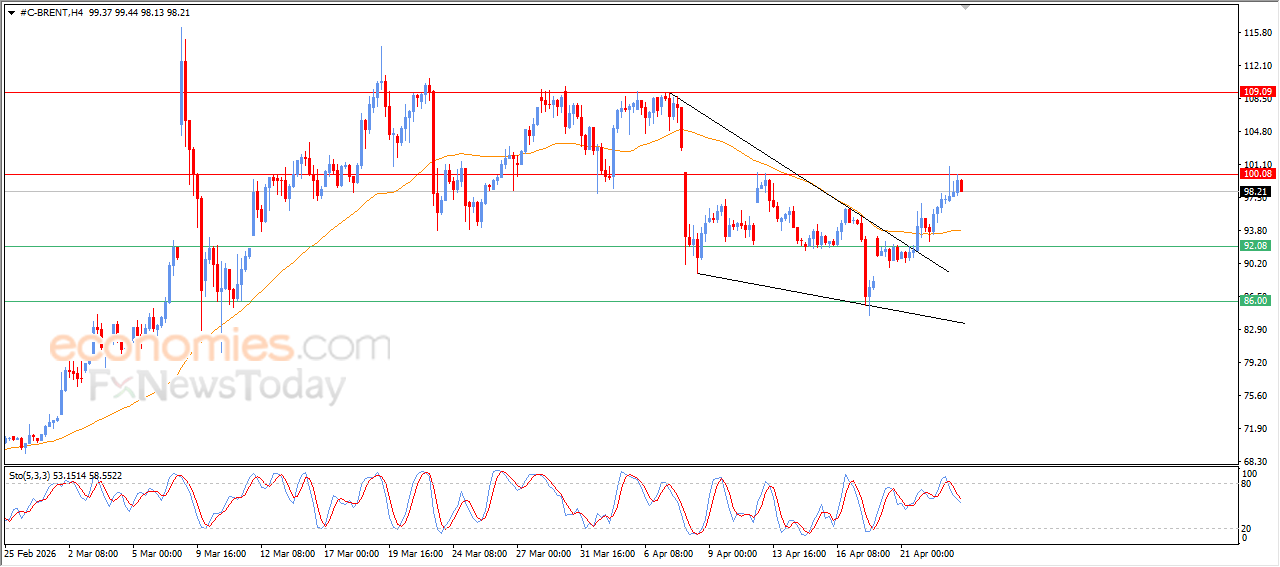The image size is (1280, 567).
Task: Click the stochastic scale value 20
Action: click(1246, 527)
